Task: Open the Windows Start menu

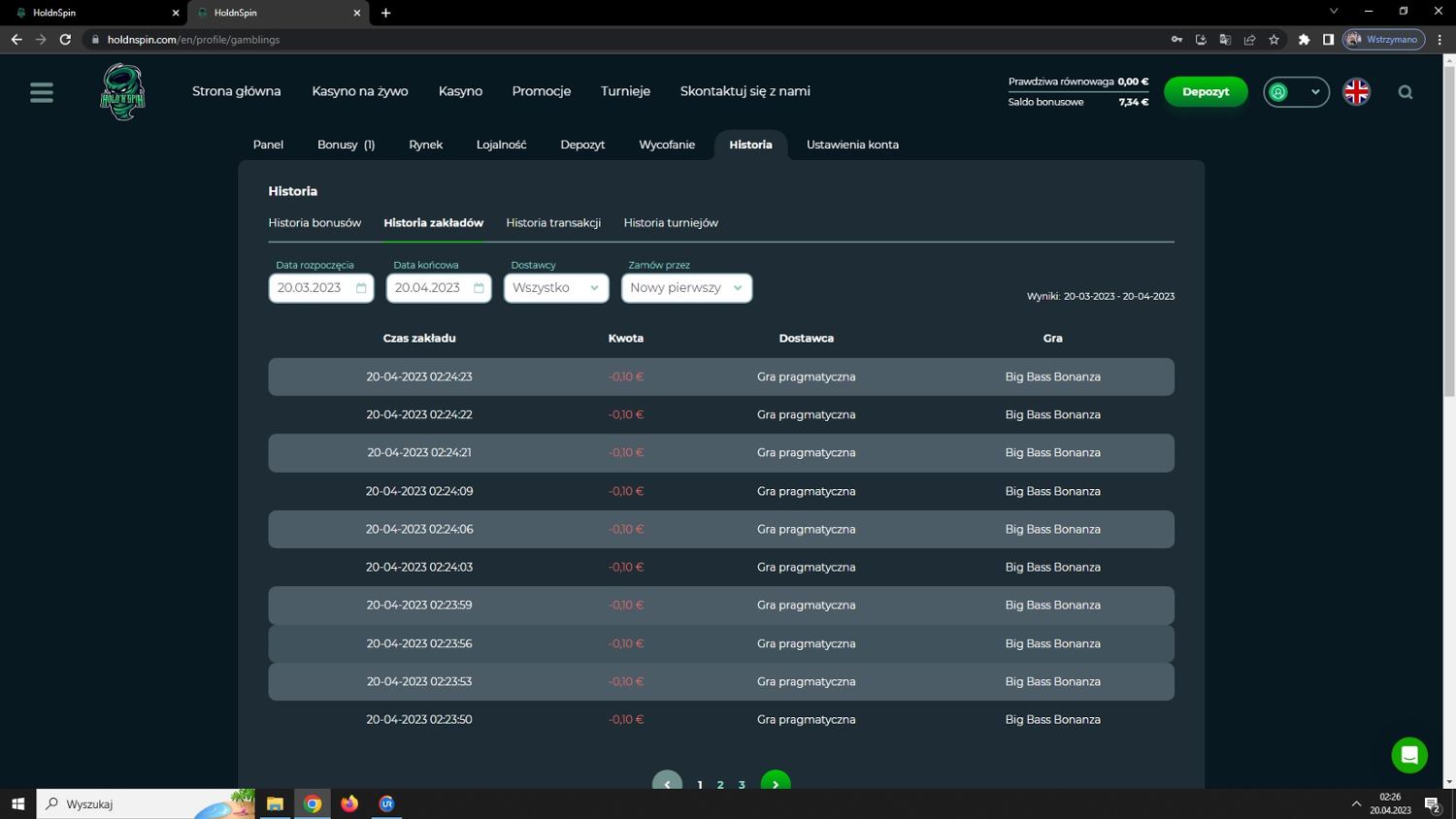Action: tap(17, 803)
